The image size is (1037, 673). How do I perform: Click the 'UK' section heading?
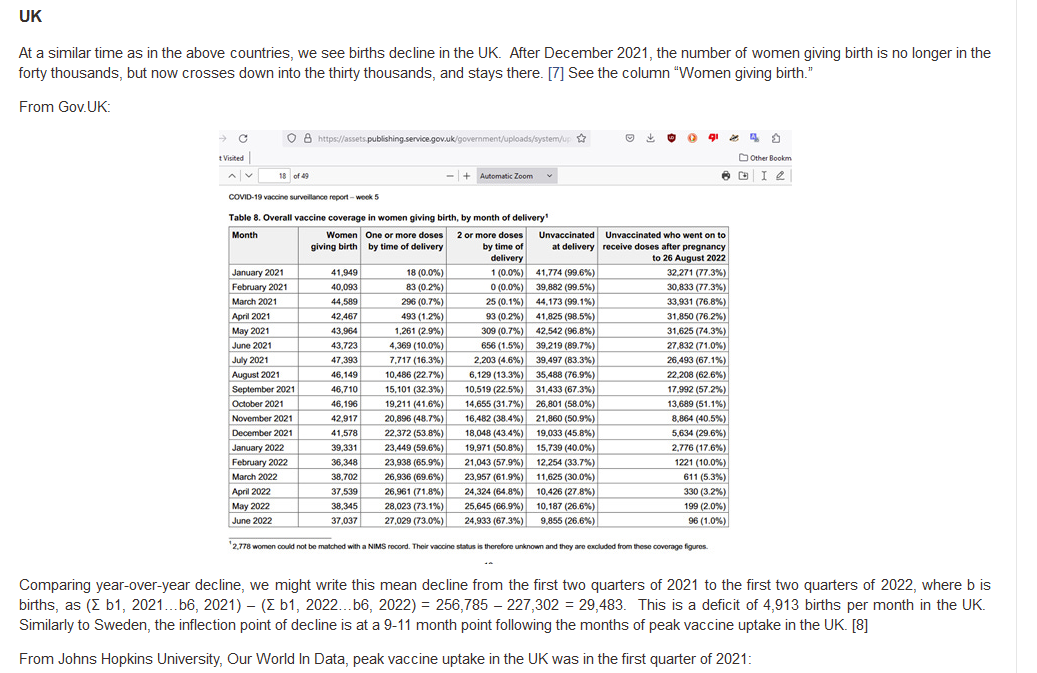pyautogui.click(x=30, y=17)
